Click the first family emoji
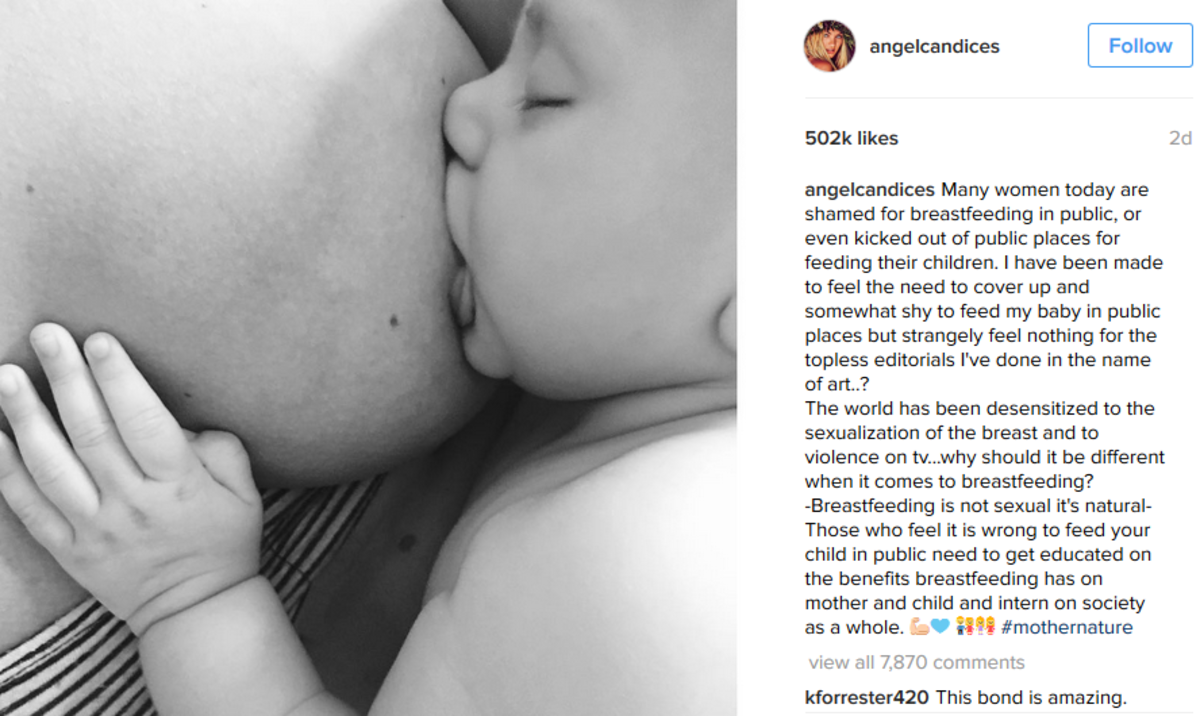This screenshot has width=1200, height=716. (965, 627)
